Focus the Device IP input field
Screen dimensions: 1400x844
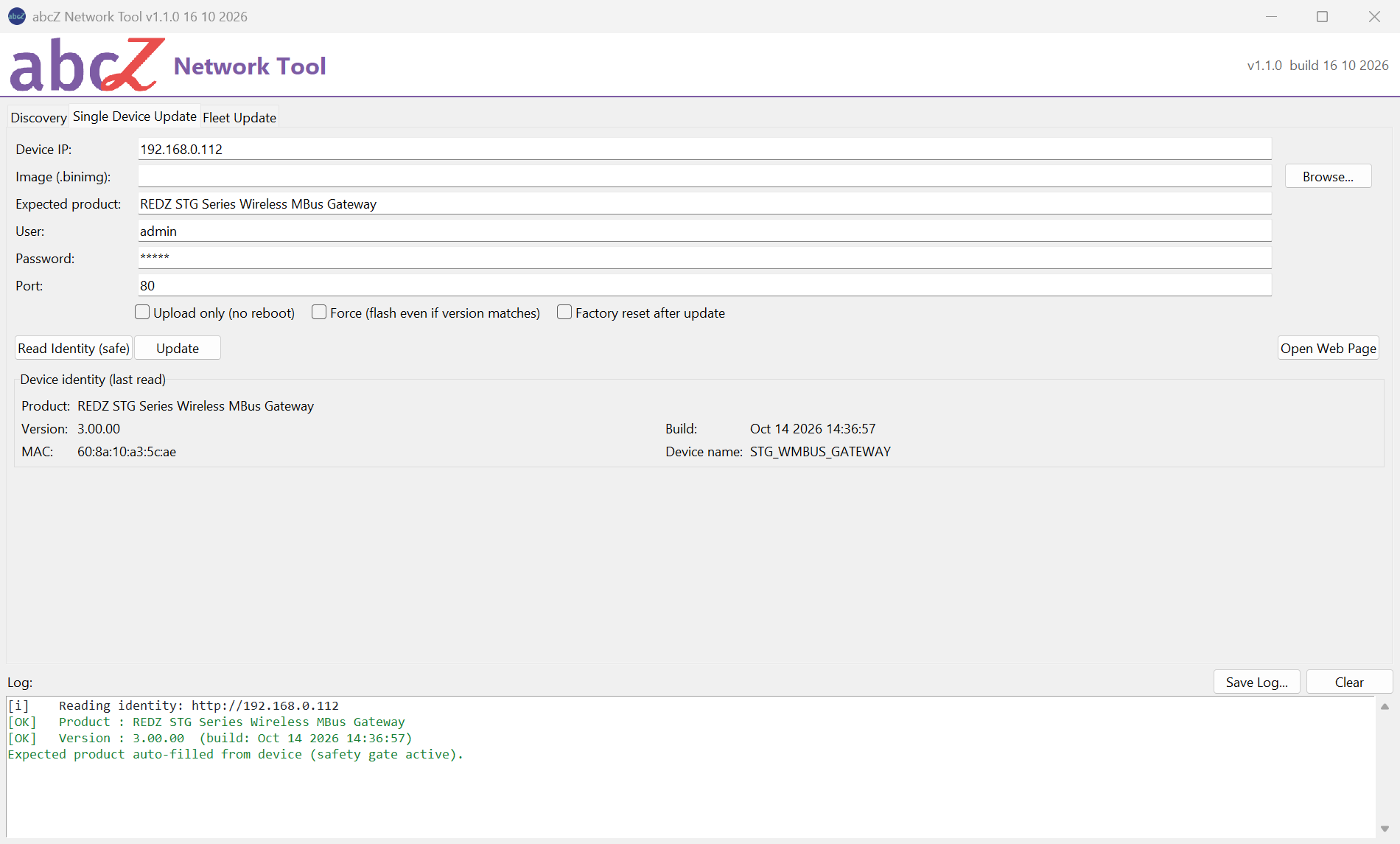click(x=704, y=149)
